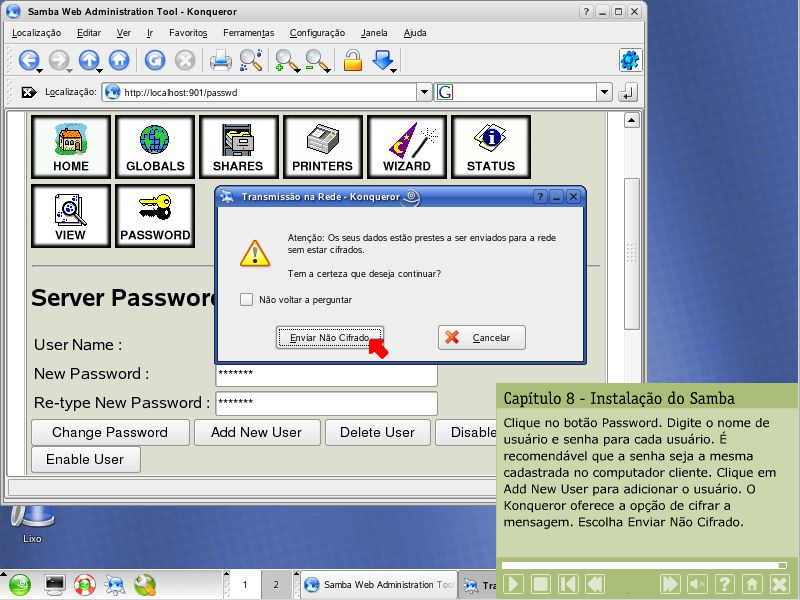
Task: Click the tutorial progress bar
Action: pyautogui.click(x=644, y=565)
